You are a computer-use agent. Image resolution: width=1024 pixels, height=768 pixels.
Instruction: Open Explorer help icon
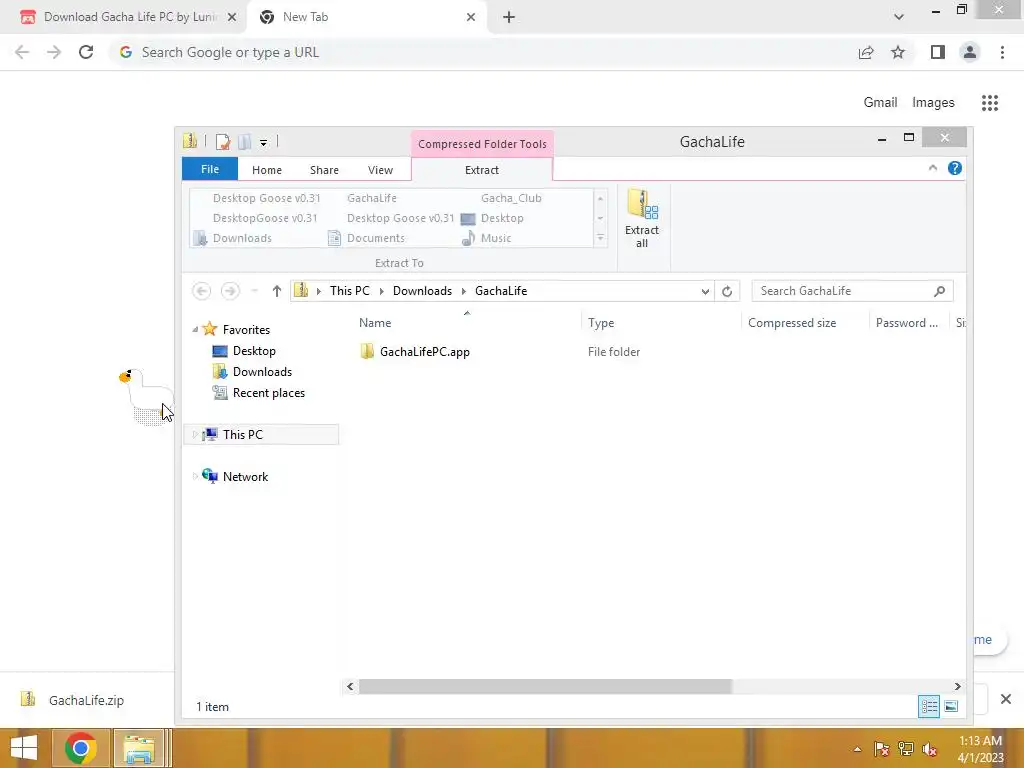955,168
